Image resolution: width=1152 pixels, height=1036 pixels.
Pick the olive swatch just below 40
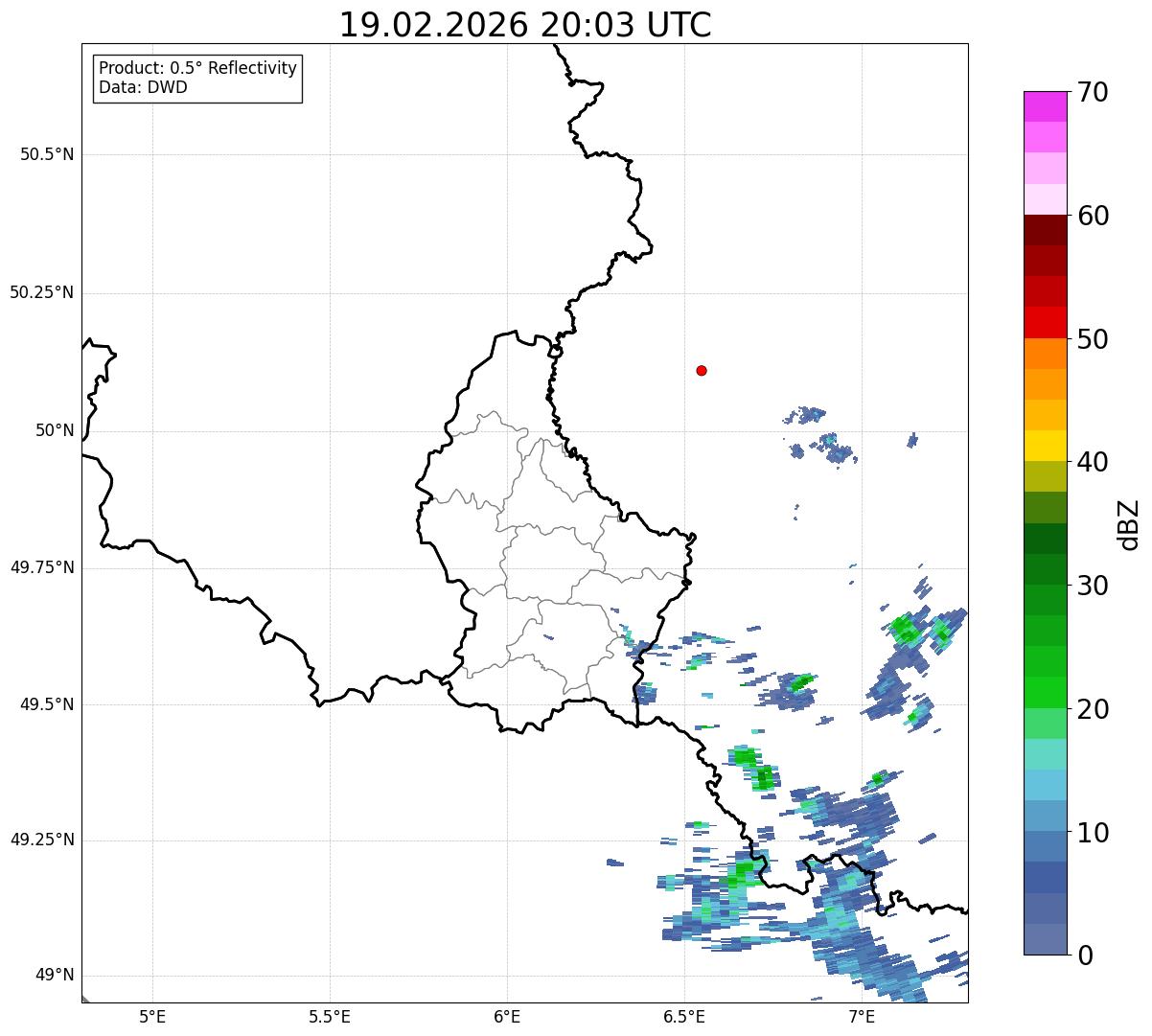tap(1045, 476)
